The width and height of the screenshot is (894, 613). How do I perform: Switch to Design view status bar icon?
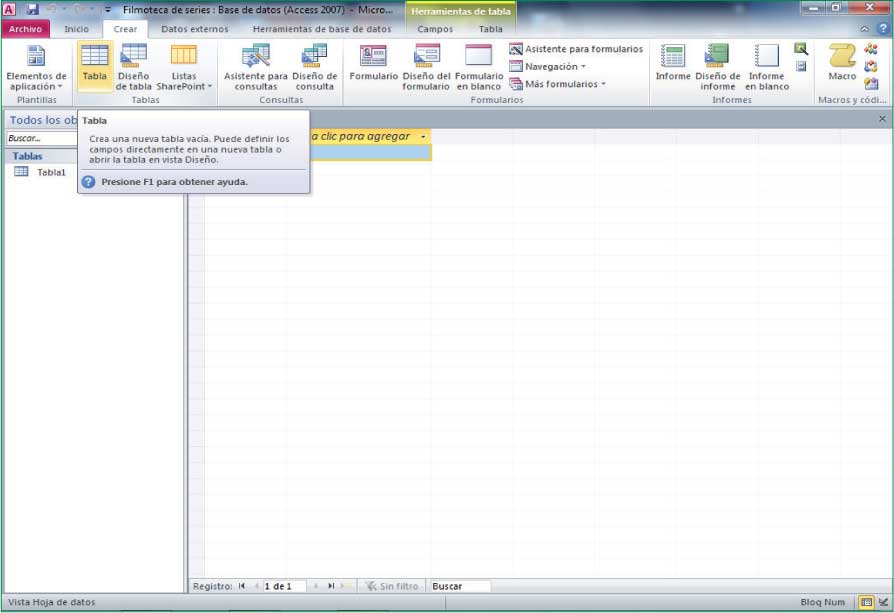[x=883, y=602]
